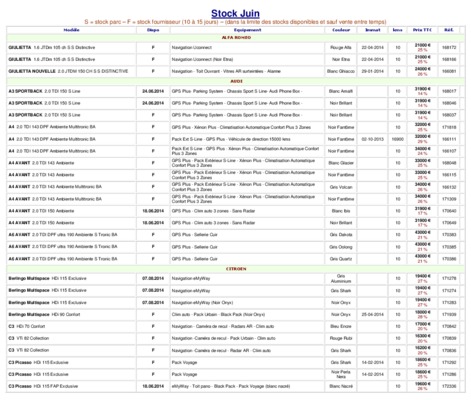Click the '172336' reference number cell
The width and height of the screenshot is (471, 400).
click(x=449, y=386)
